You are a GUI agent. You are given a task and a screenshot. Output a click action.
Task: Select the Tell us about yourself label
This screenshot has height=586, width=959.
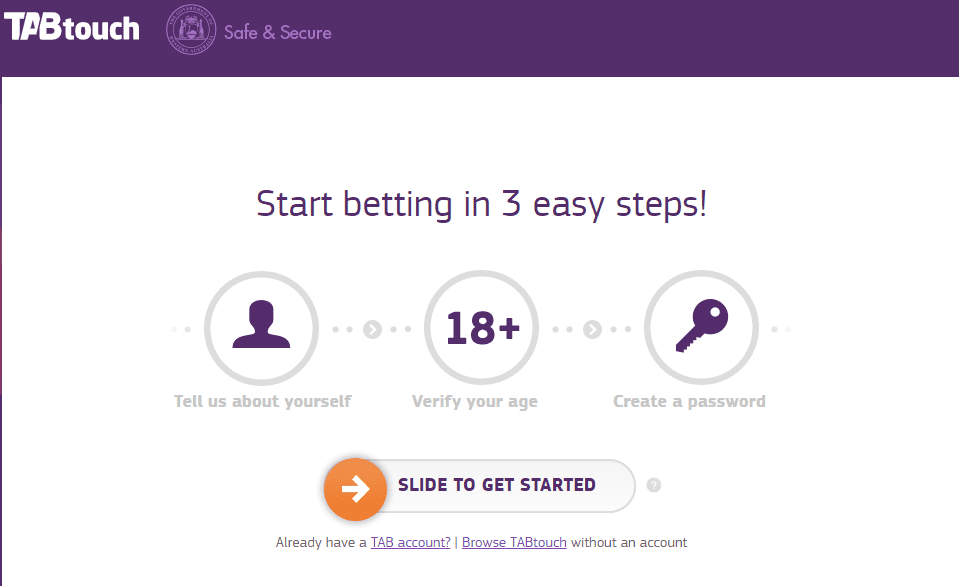[261, 401]
